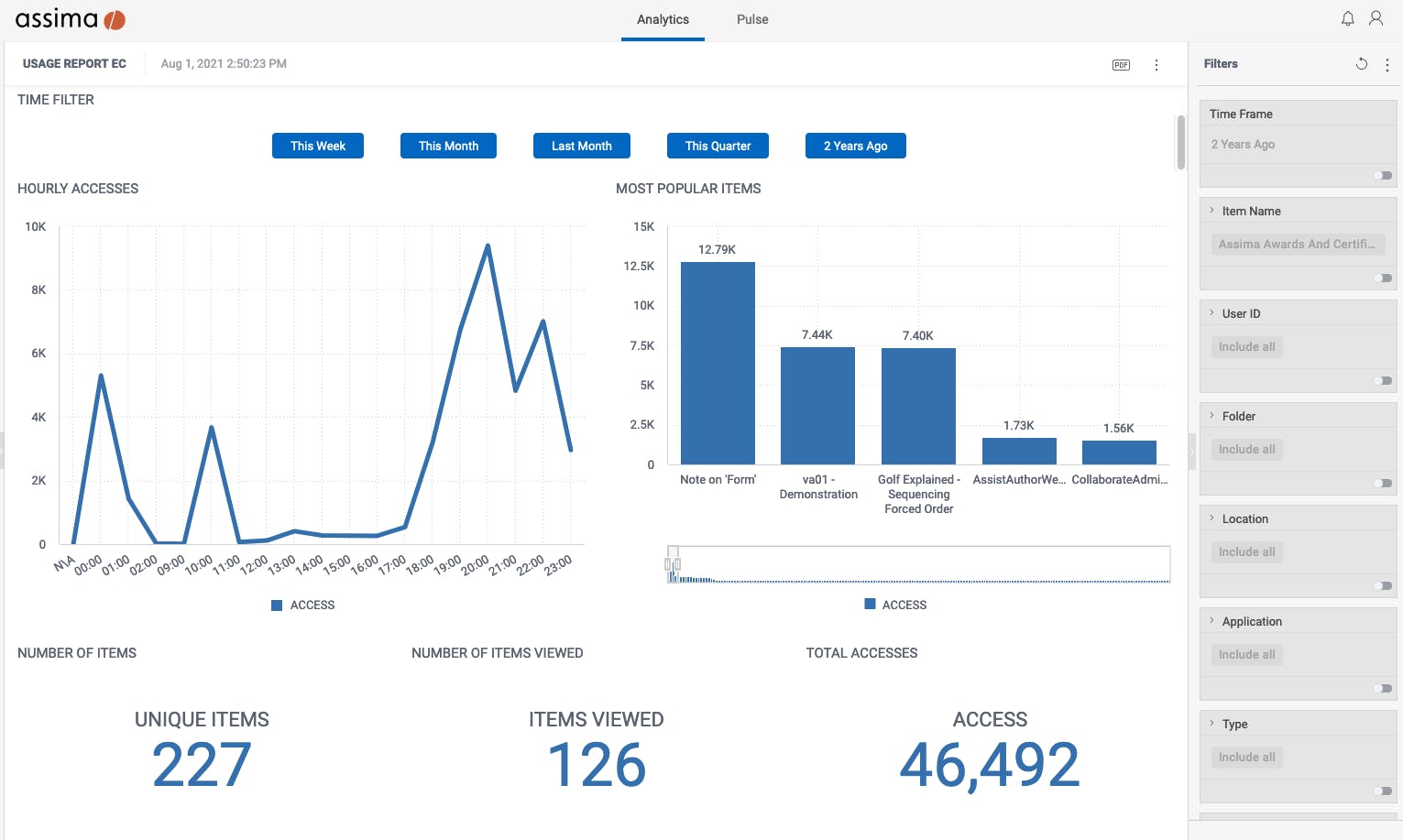
Task: Collapse the Filters panel with edge handle
Action: point(1191,451)
